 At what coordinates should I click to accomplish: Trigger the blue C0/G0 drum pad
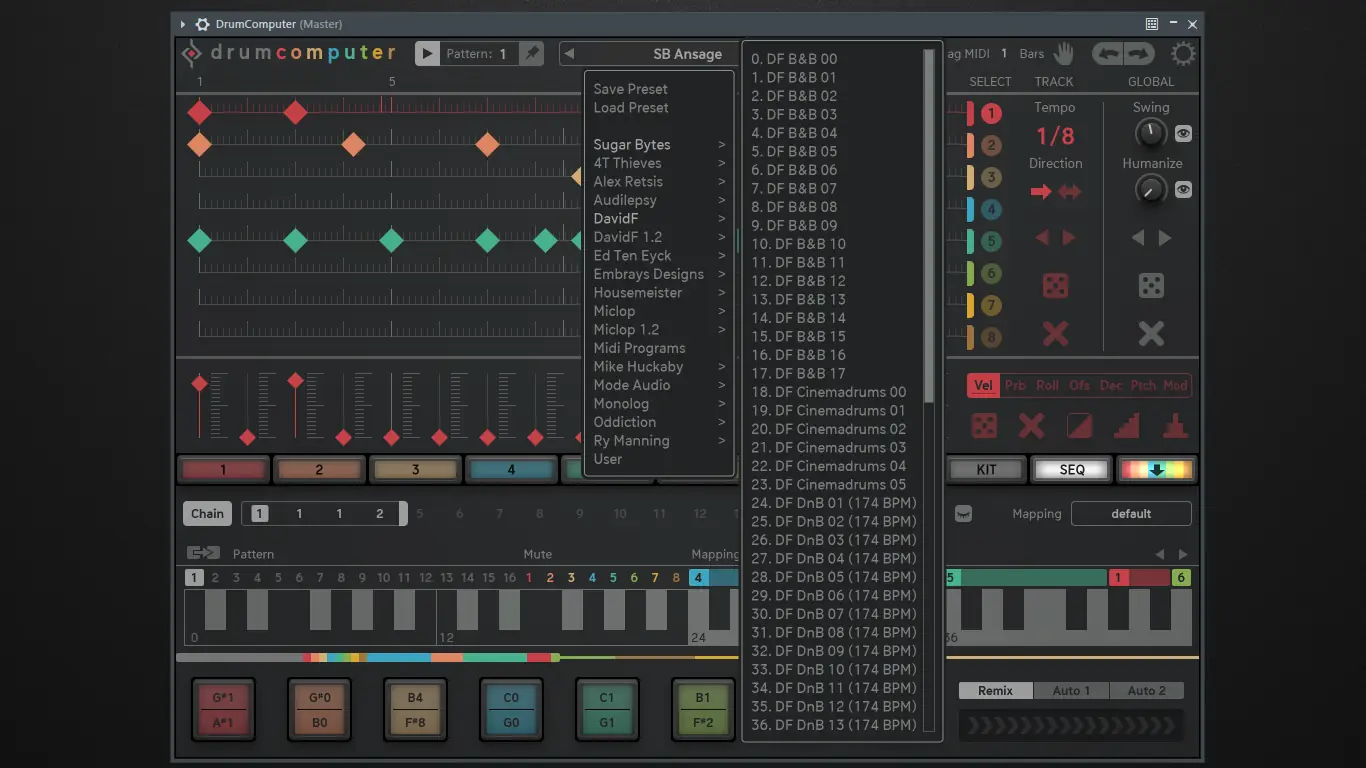tap(511, 710)
